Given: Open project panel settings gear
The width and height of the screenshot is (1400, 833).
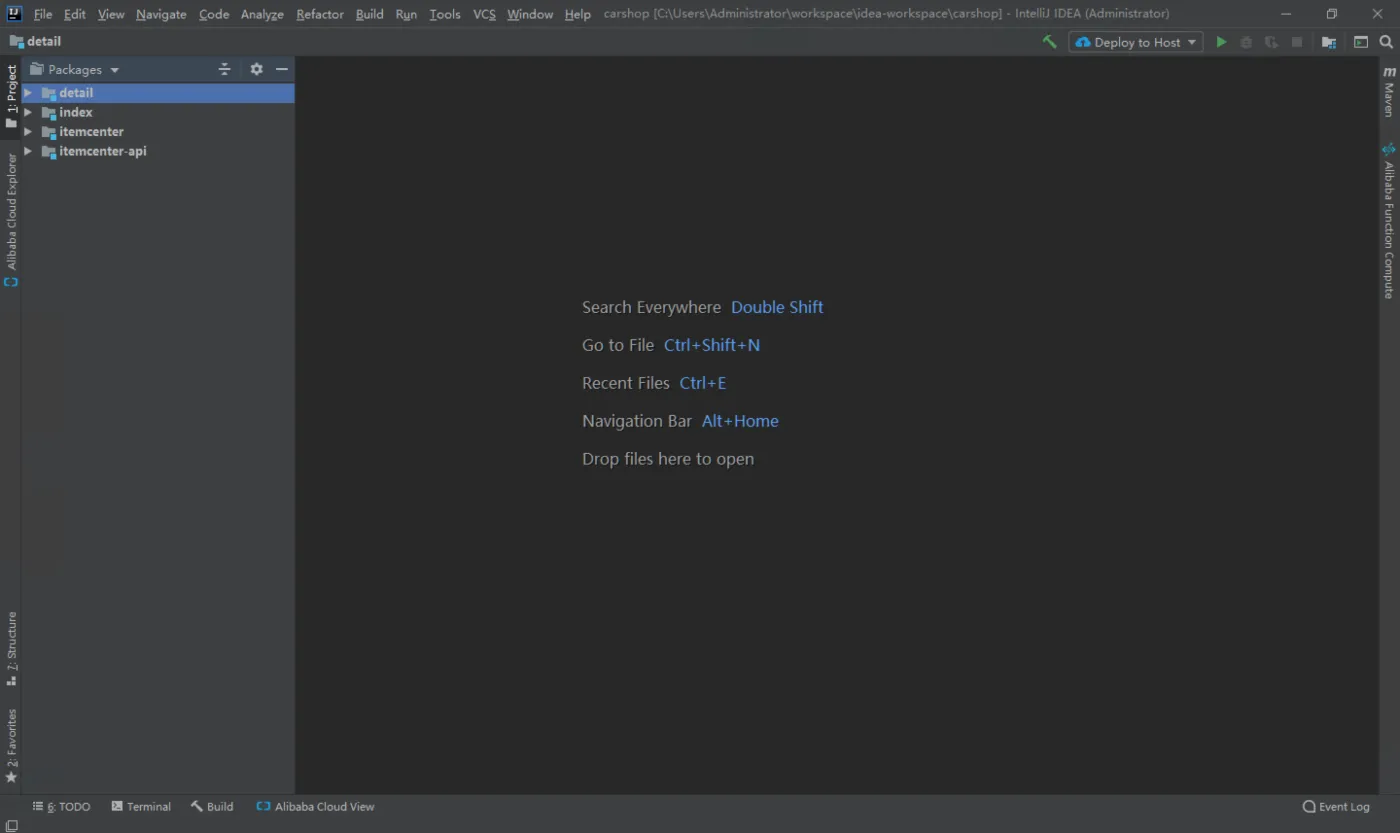Looking at the screenshot, I should (x=256, y=69).
